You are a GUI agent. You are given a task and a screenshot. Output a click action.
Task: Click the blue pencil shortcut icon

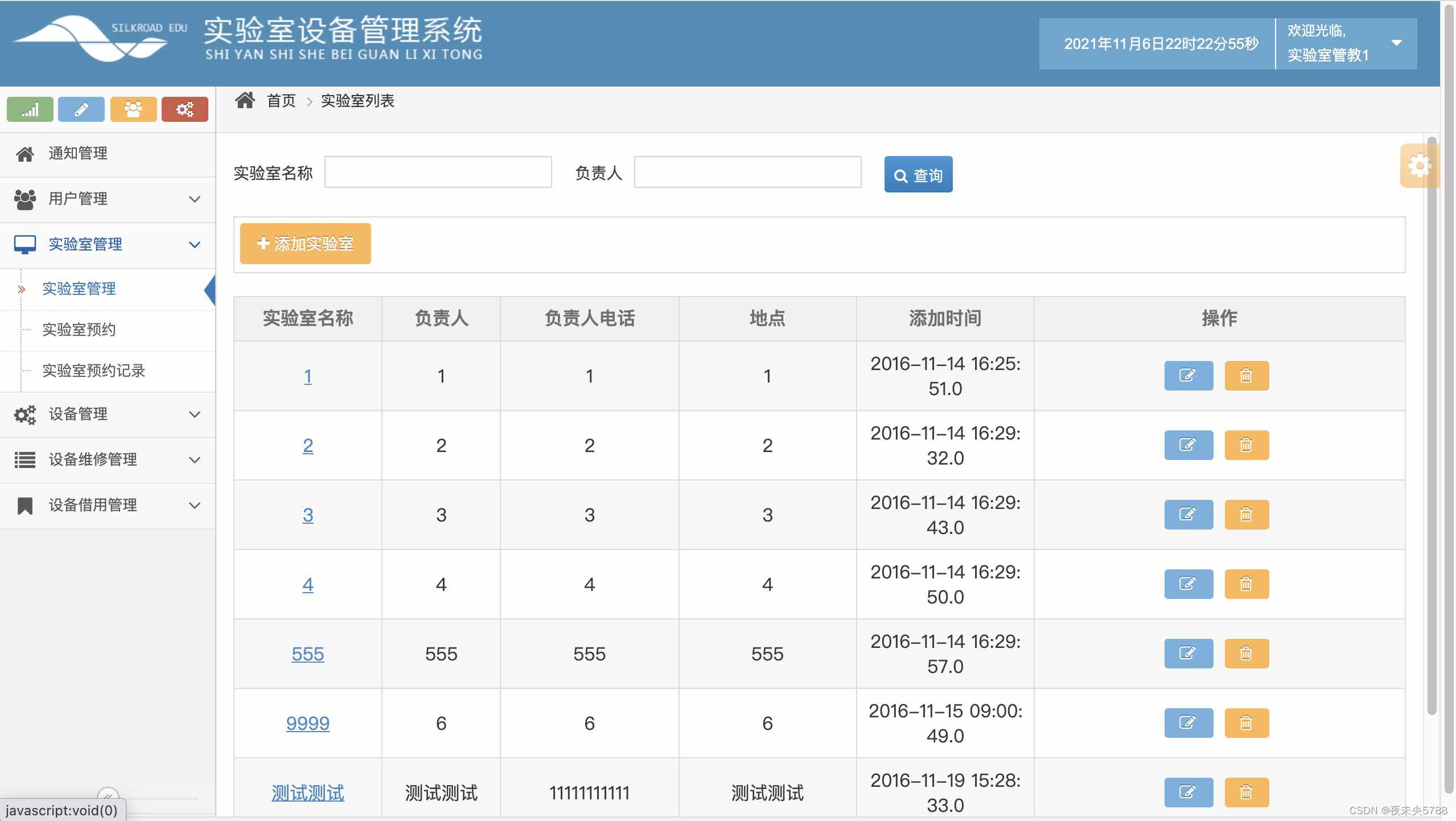click(81, 109)
